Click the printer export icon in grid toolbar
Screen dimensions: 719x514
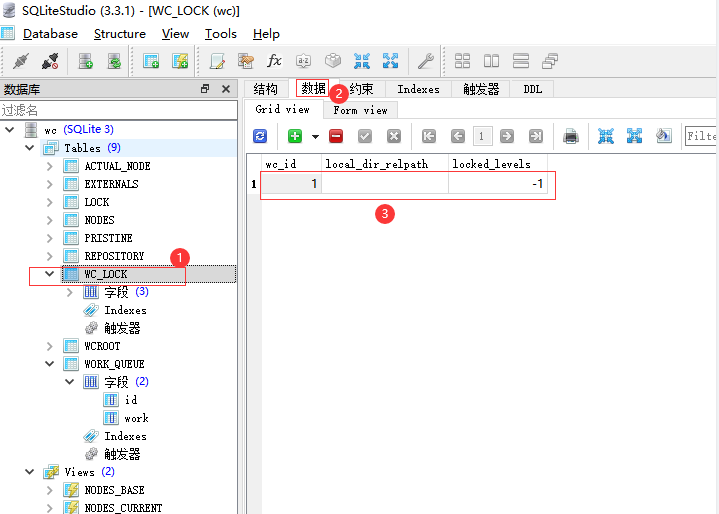pos(571,136)
